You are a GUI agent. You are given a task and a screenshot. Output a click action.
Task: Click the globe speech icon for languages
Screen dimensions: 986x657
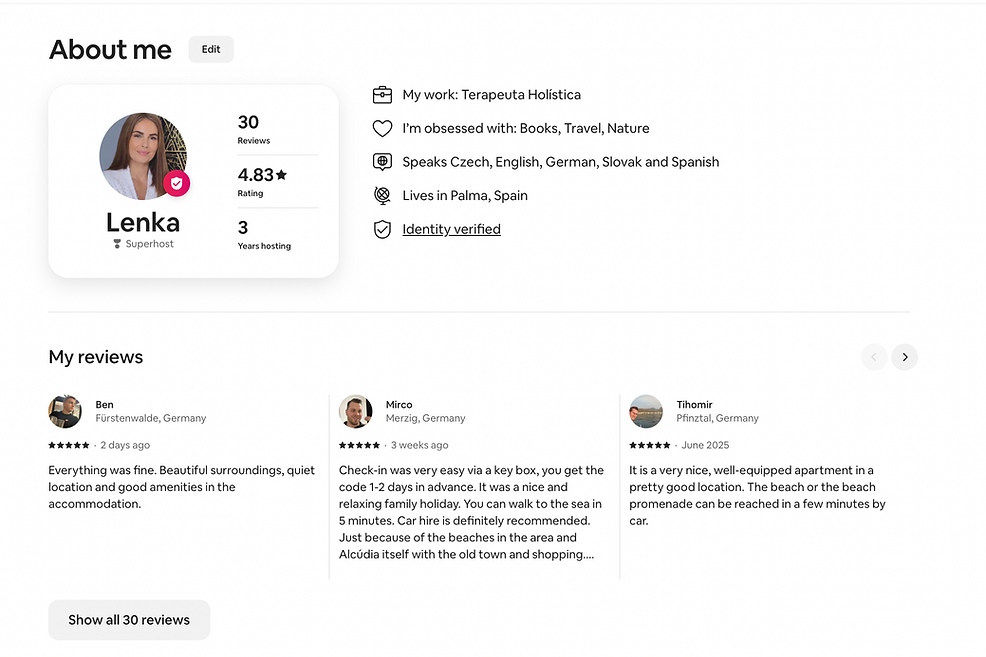point(382,162)
